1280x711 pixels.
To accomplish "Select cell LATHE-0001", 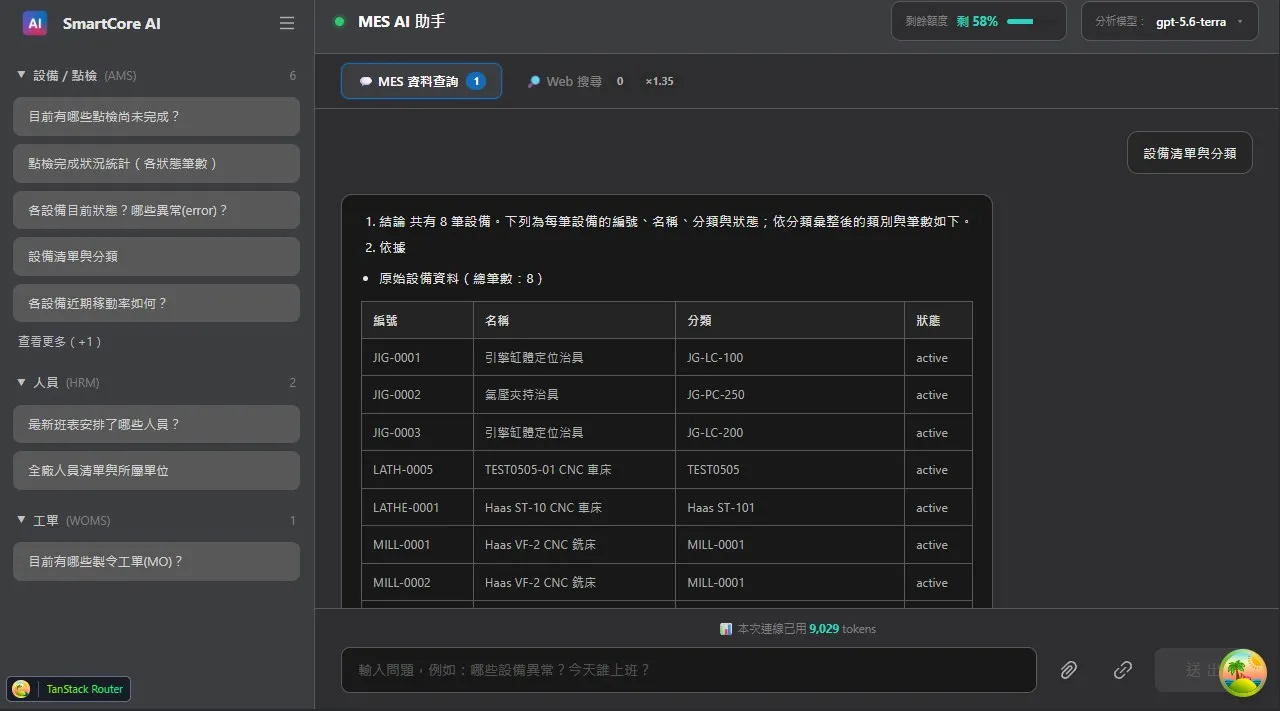I will [x=417, y=508].
